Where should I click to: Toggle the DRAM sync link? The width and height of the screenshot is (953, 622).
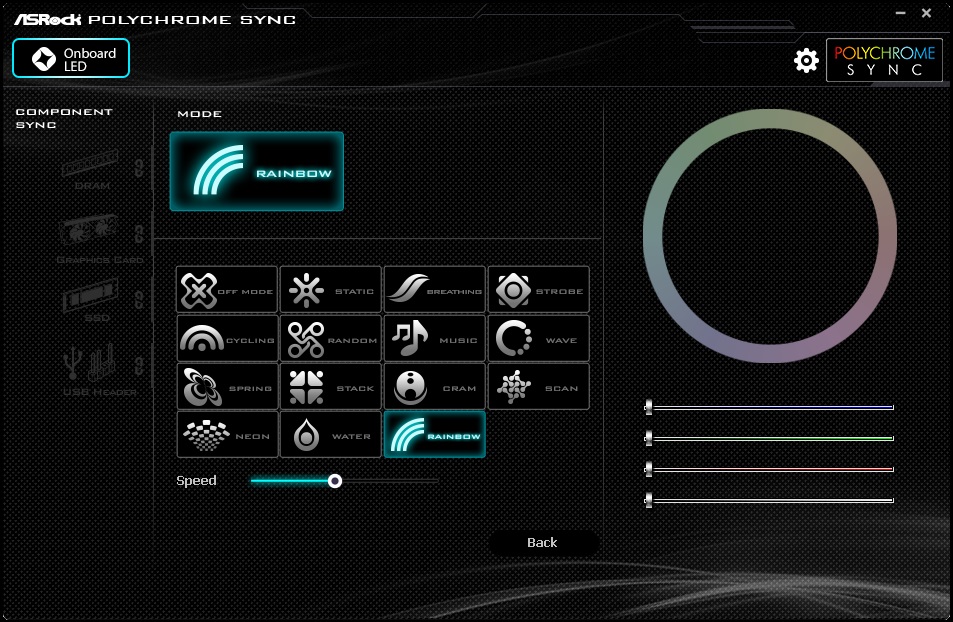click(139, 168)
